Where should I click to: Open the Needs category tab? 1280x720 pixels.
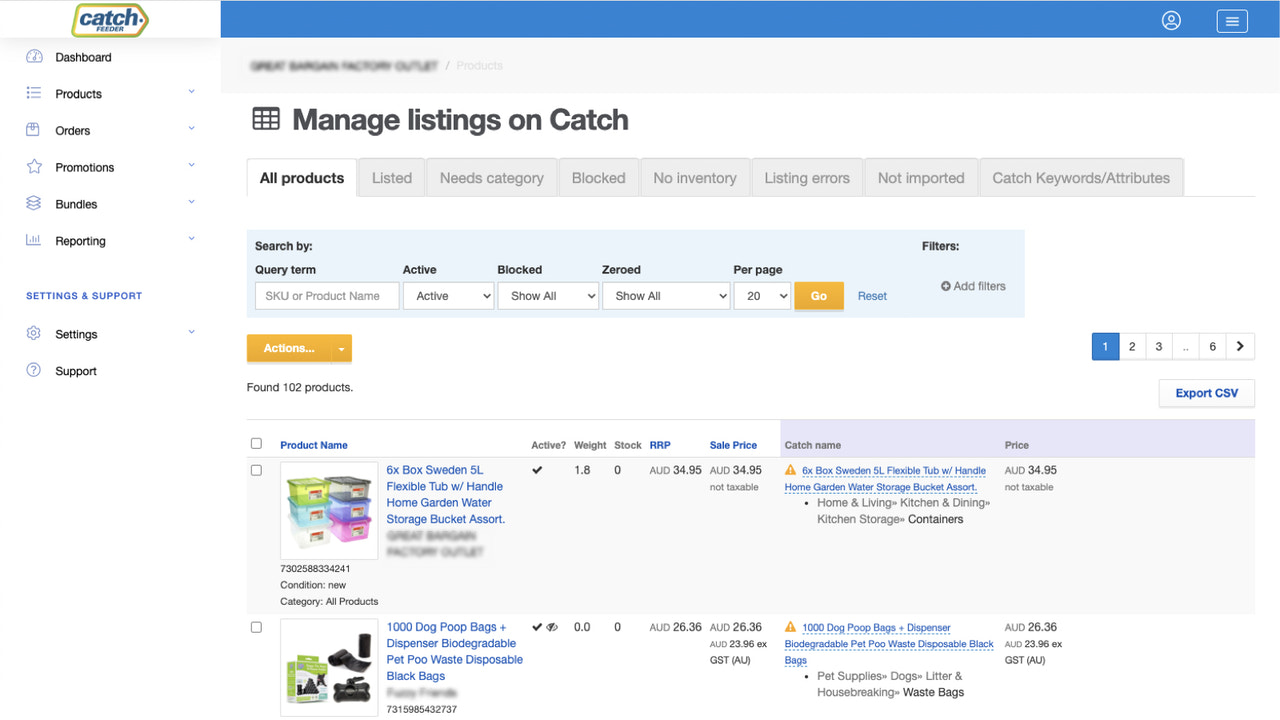pyautogui.click(x=492, y=177)
